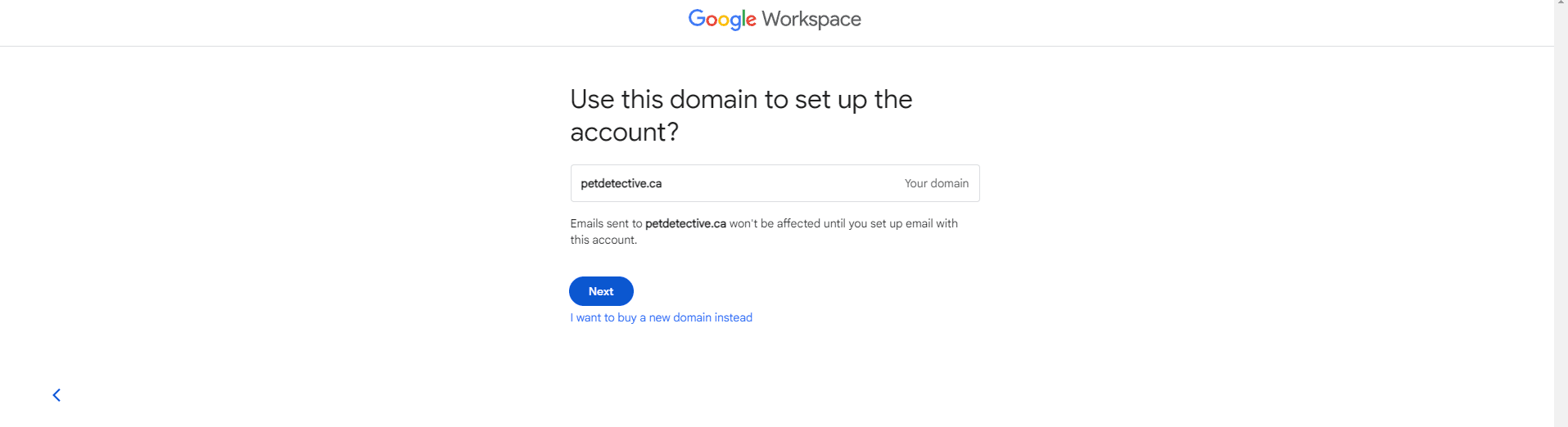Click the "this account." text line
Screen dimensions: 1568x427
point(603,240)
